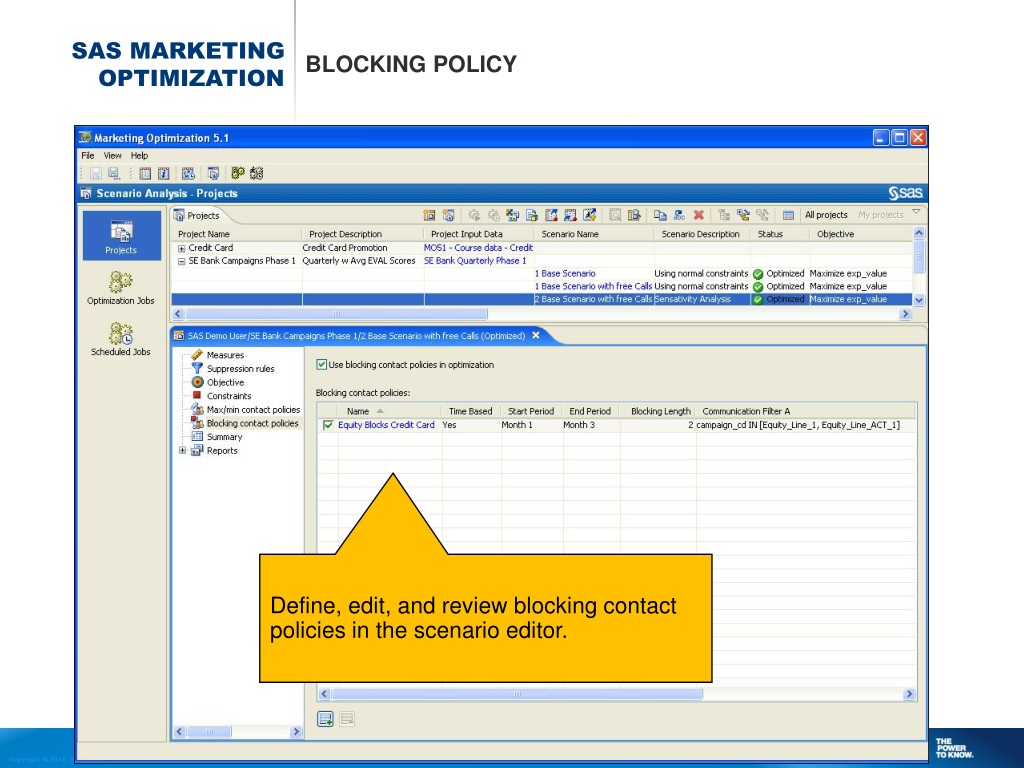Open the 1 Base Scenario link
Viewport: 1024px width, 768px height.
[x=565, y=274]
